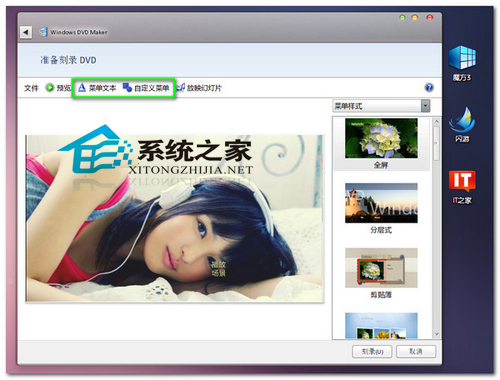Click the blue help question mark icon
Viewport: 500px width, 380px height.
click(429, 88)
